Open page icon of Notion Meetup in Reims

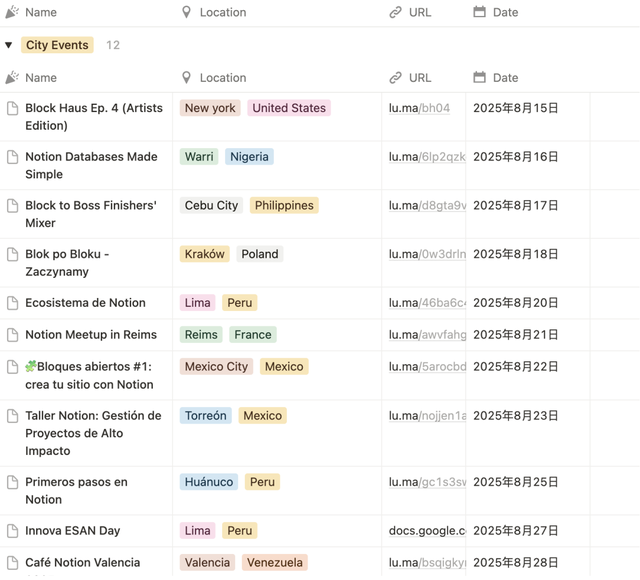coord(13,335)
